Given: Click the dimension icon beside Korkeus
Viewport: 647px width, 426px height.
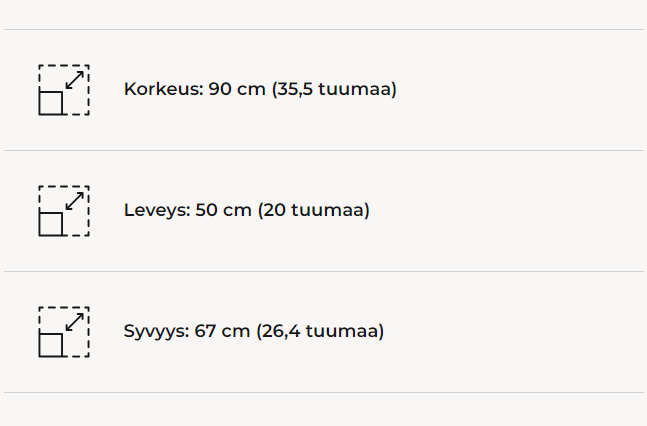Looking at the screenshot, I should coord(64,90).
